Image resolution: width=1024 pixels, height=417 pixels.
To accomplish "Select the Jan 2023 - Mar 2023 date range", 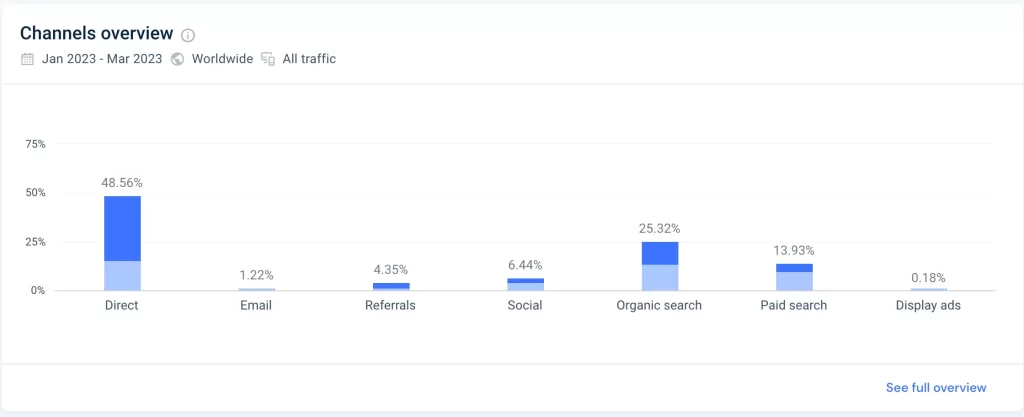I will 102,59.
